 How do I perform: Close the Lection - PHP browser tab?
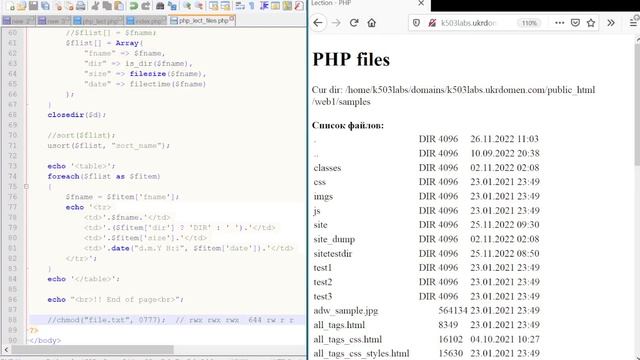[x=421, y=4]
